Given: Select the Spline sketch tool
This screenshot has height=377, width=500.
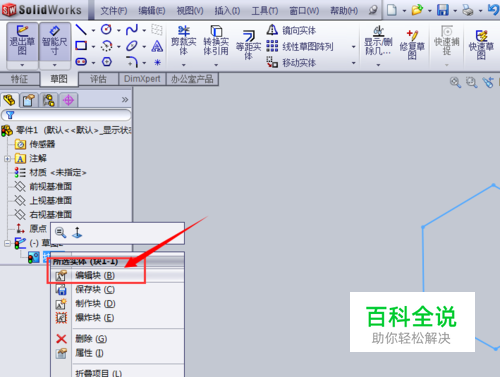Looking at the screenshot, I should [x=132, y=30].
